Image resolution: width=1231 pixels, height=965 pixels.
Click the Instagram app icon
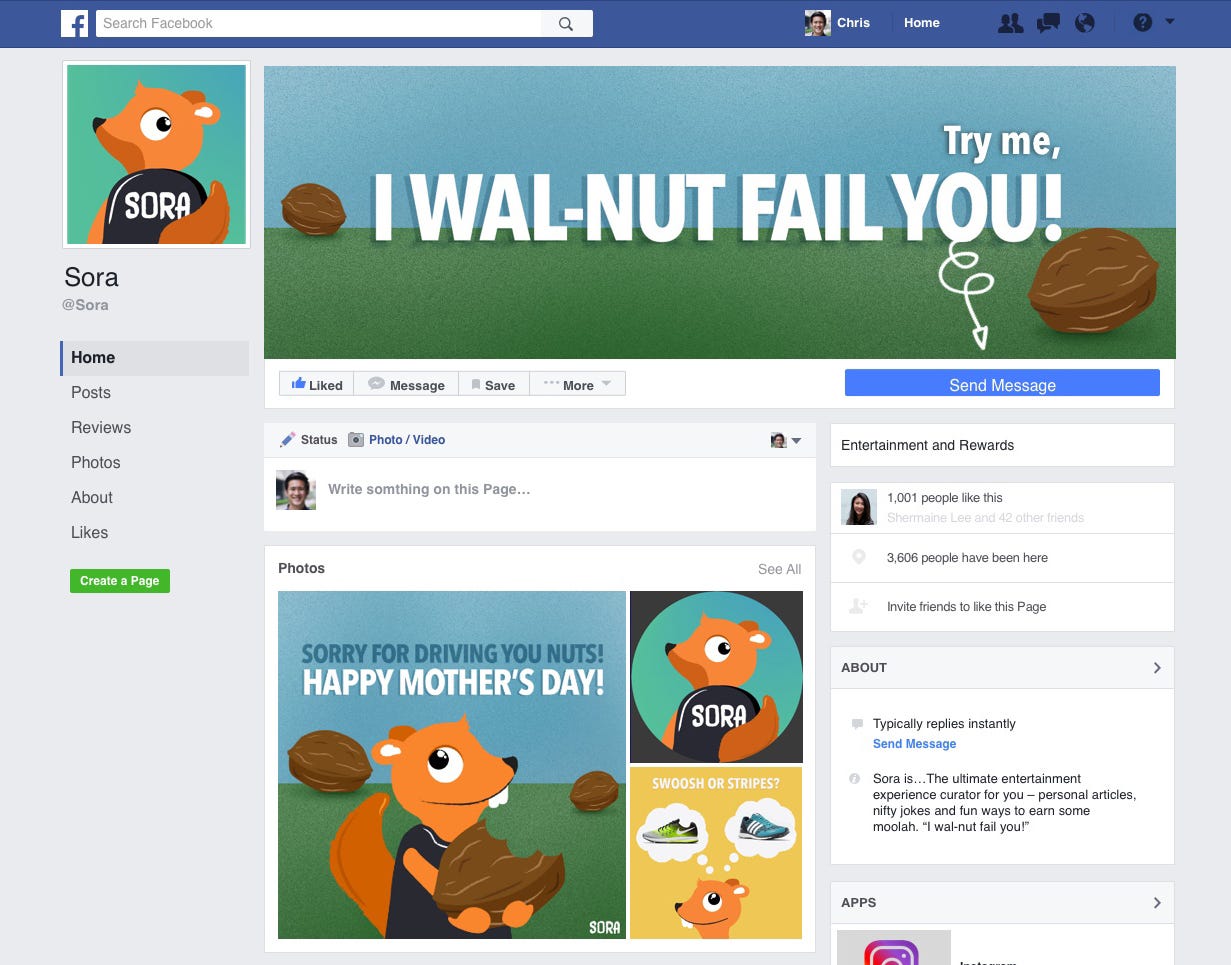pos(893,948)
